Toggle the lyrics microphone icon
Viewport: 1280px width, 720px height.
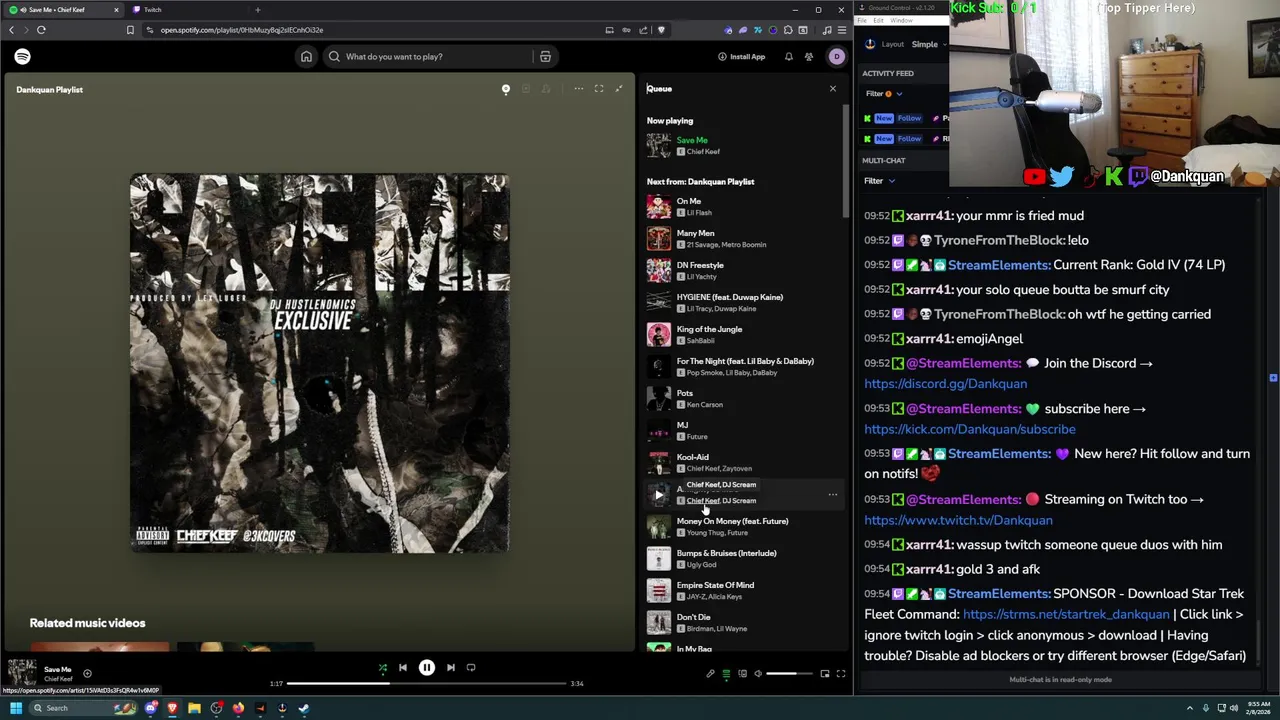pyautogui.click(x=710, y=674)
